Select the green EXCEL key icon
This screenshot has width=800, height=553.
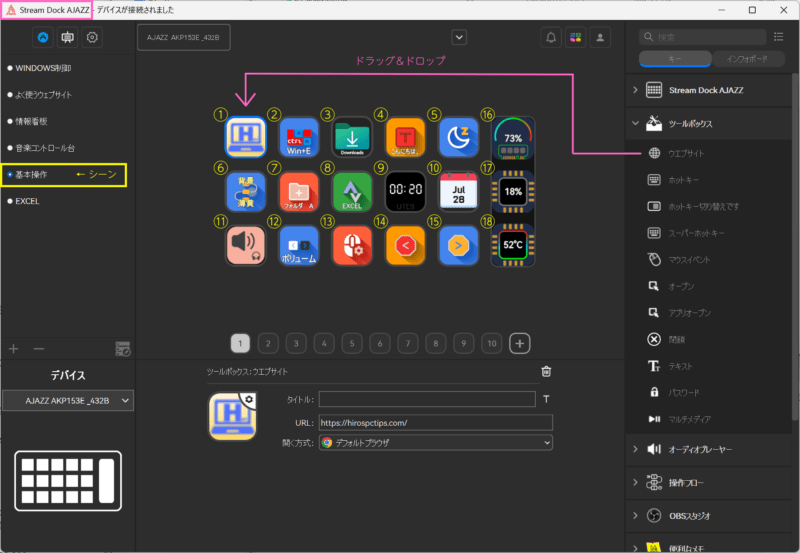[x=352, y=192]
